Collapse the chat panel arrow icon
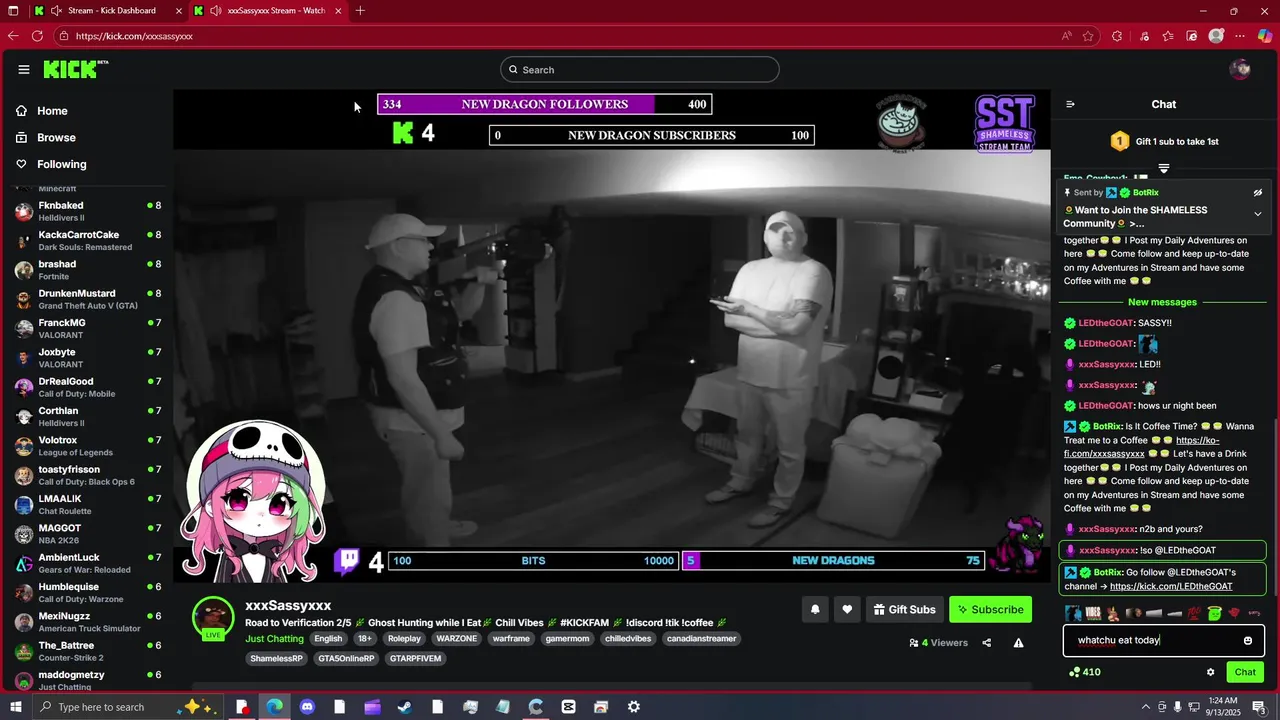Screen dimensions: 1280x720 (x=1070, y=104)
